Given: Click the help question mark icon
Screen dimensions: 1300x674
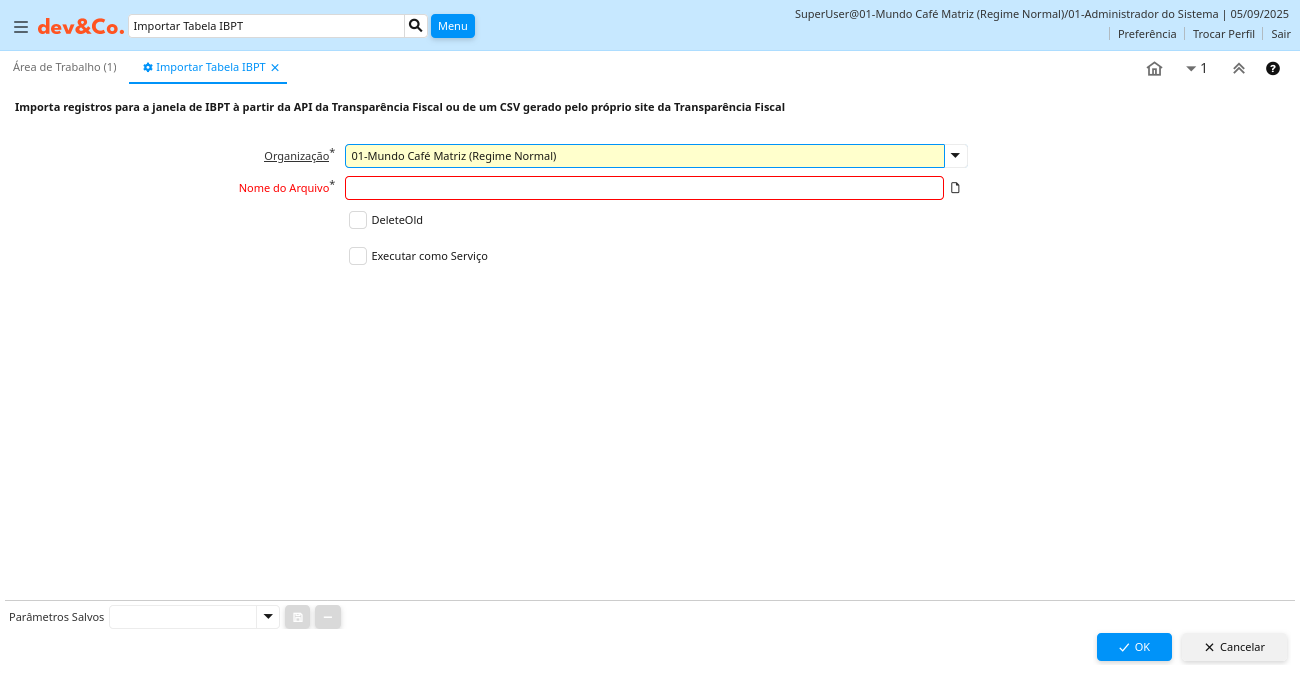Looking at the screenshot, I should point(1273,69).
